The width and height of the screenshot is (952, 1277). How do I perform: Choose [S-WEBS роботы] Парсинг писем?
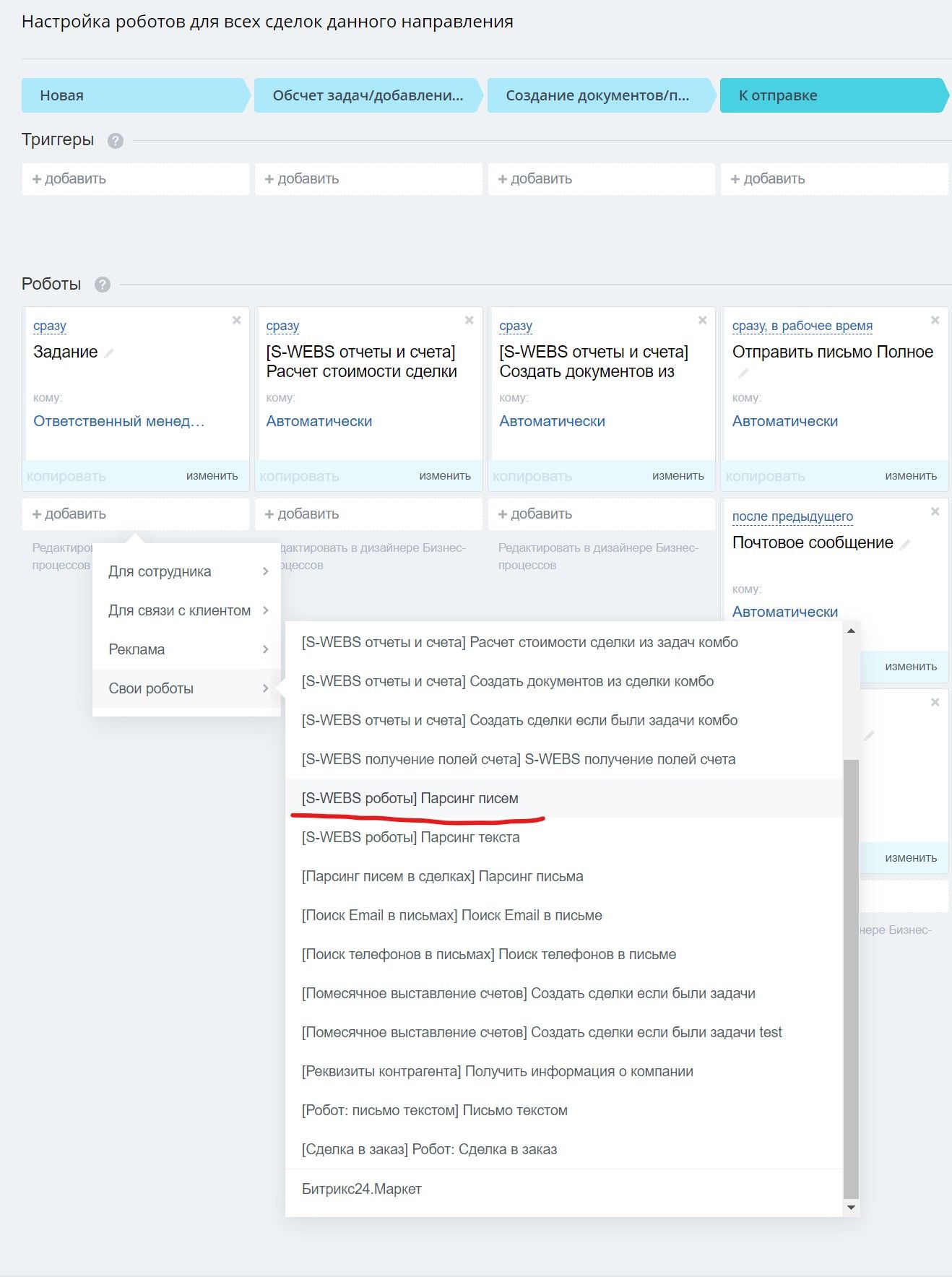(564, 798)
